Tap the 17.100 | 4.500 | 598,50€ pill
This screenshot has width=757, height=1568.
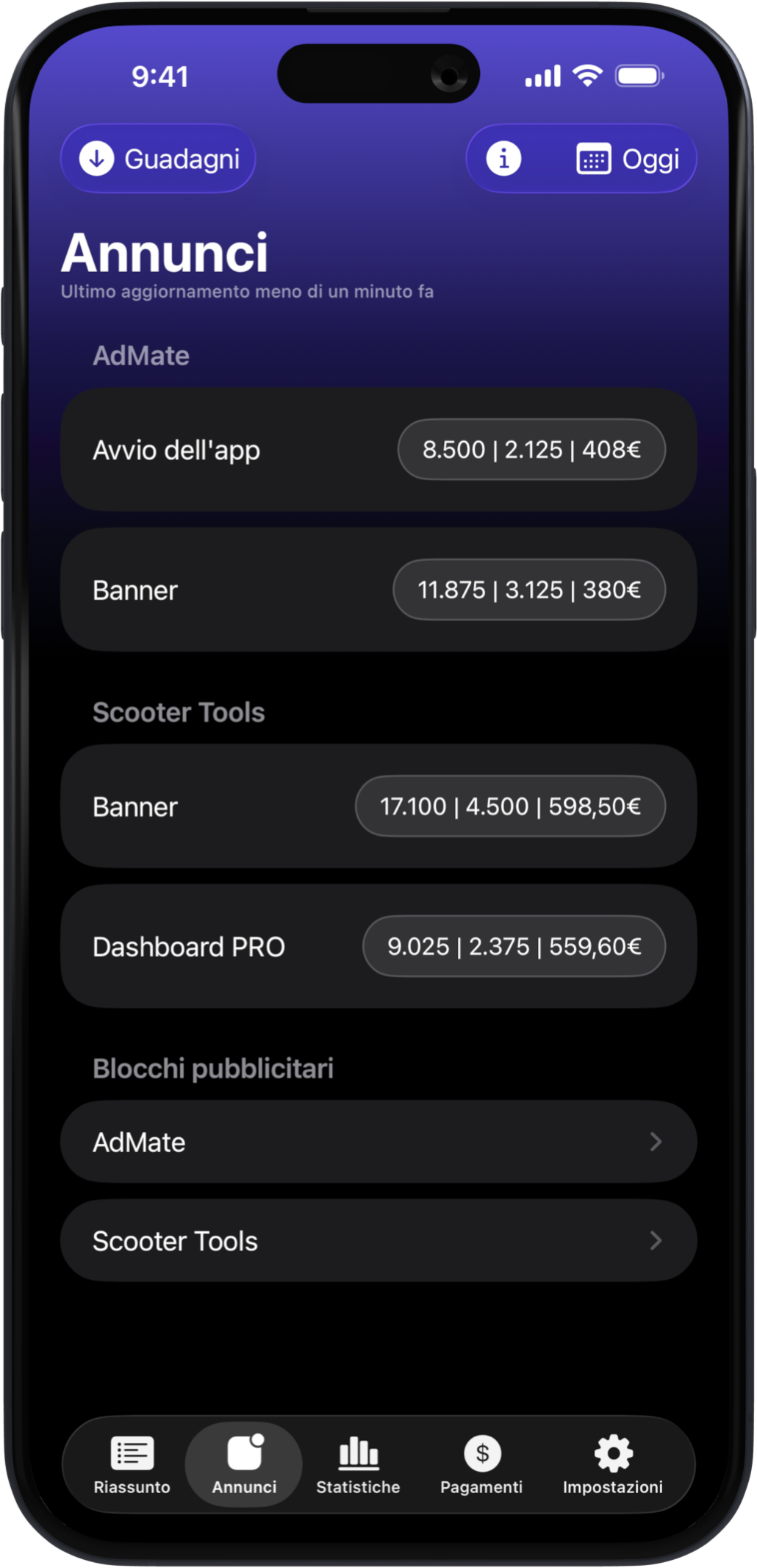coord(510,806)
